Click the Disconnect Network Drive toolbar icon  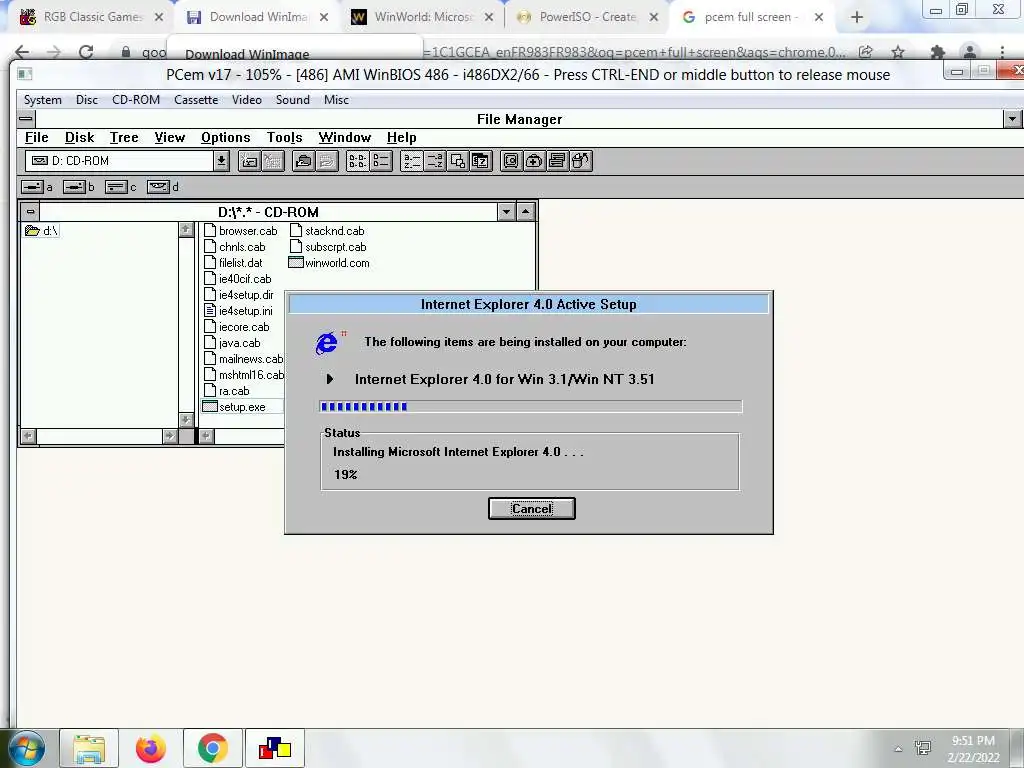(x=273, y=161)
